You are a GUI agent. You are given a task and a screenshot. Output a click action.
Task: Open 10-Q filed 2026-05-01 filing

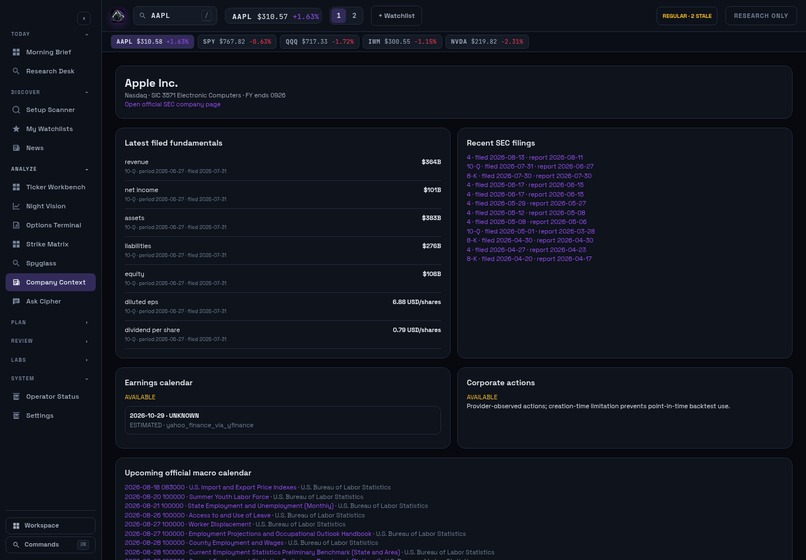tap(530, 231)
